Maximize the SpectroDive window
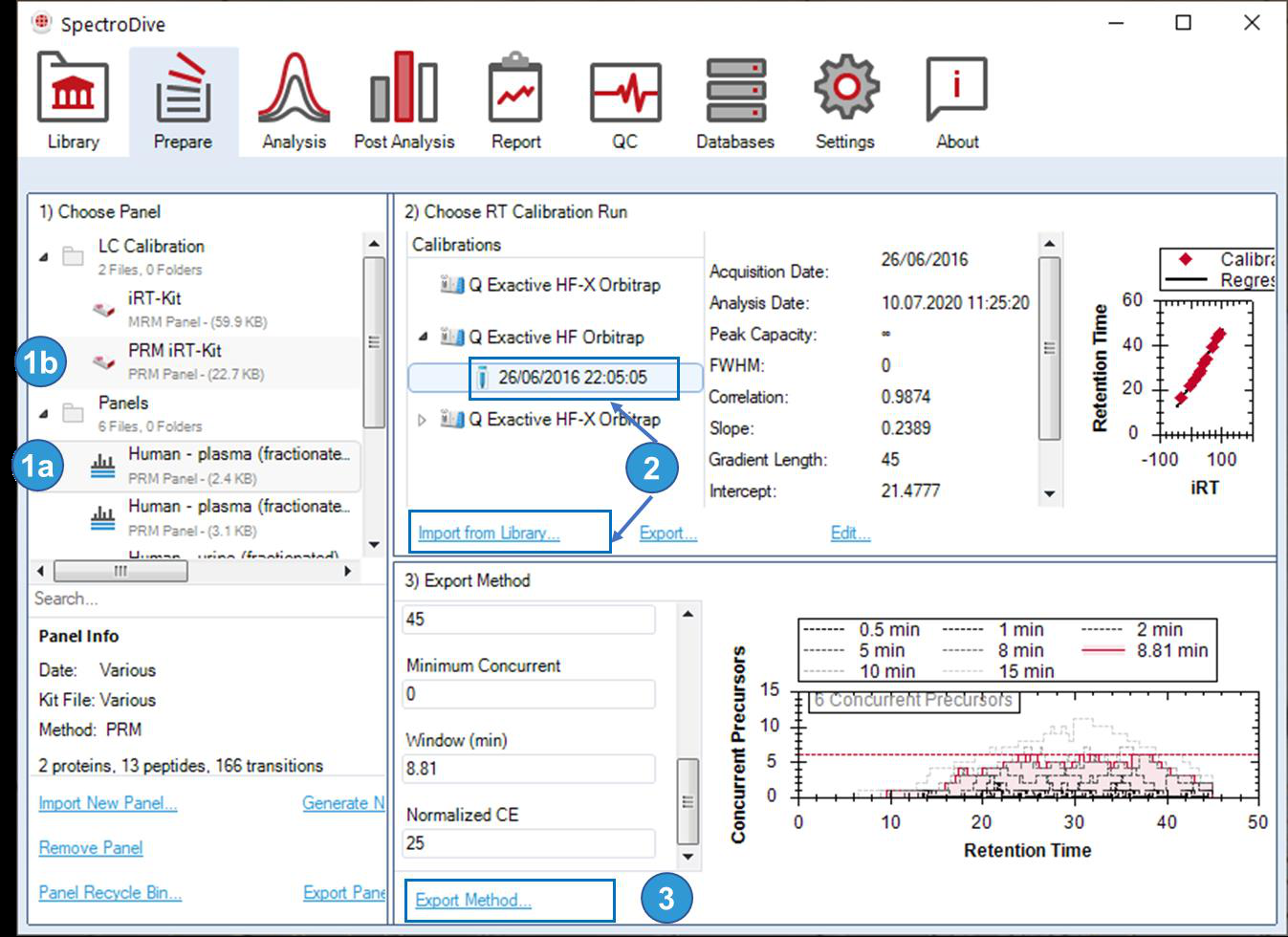Screen dimensions: 1288x937 tap(1183, 22)
